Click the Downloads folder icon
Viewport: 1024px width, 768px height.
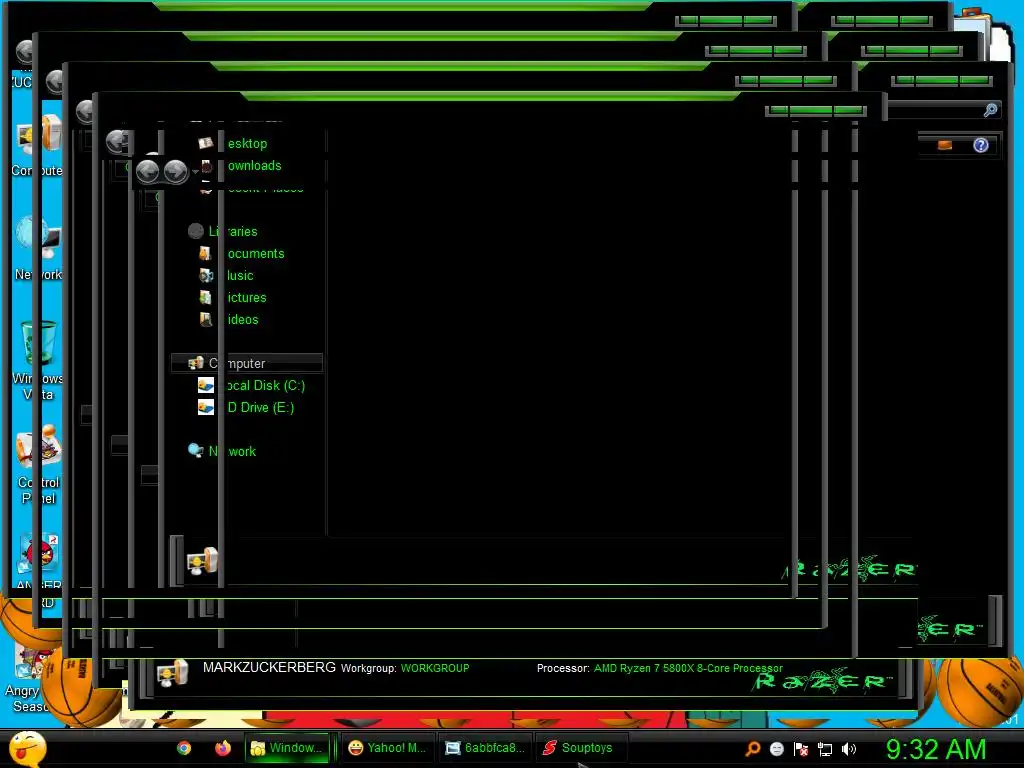click(206, 165)
